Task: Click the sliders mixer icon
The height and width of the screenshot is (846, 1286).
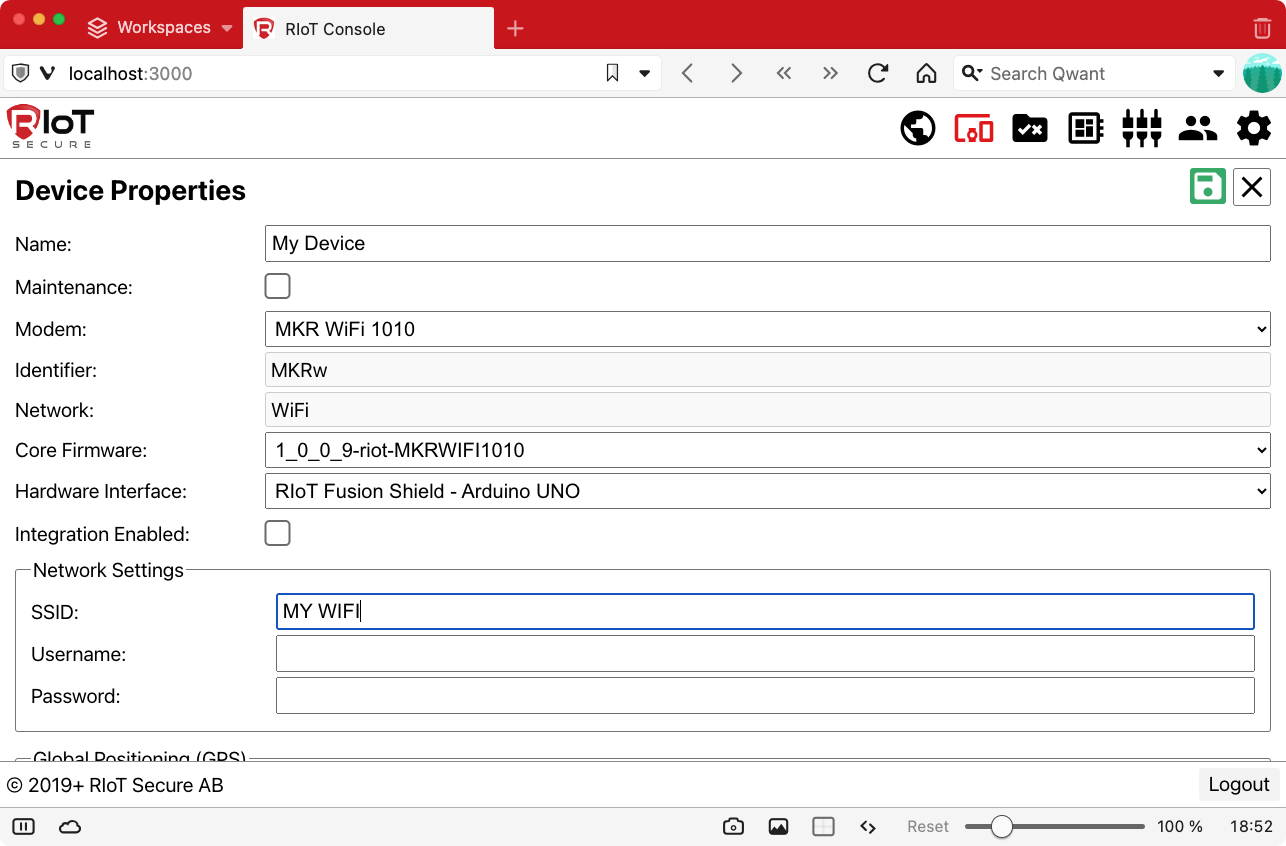Action: (x=1141, y=128)
